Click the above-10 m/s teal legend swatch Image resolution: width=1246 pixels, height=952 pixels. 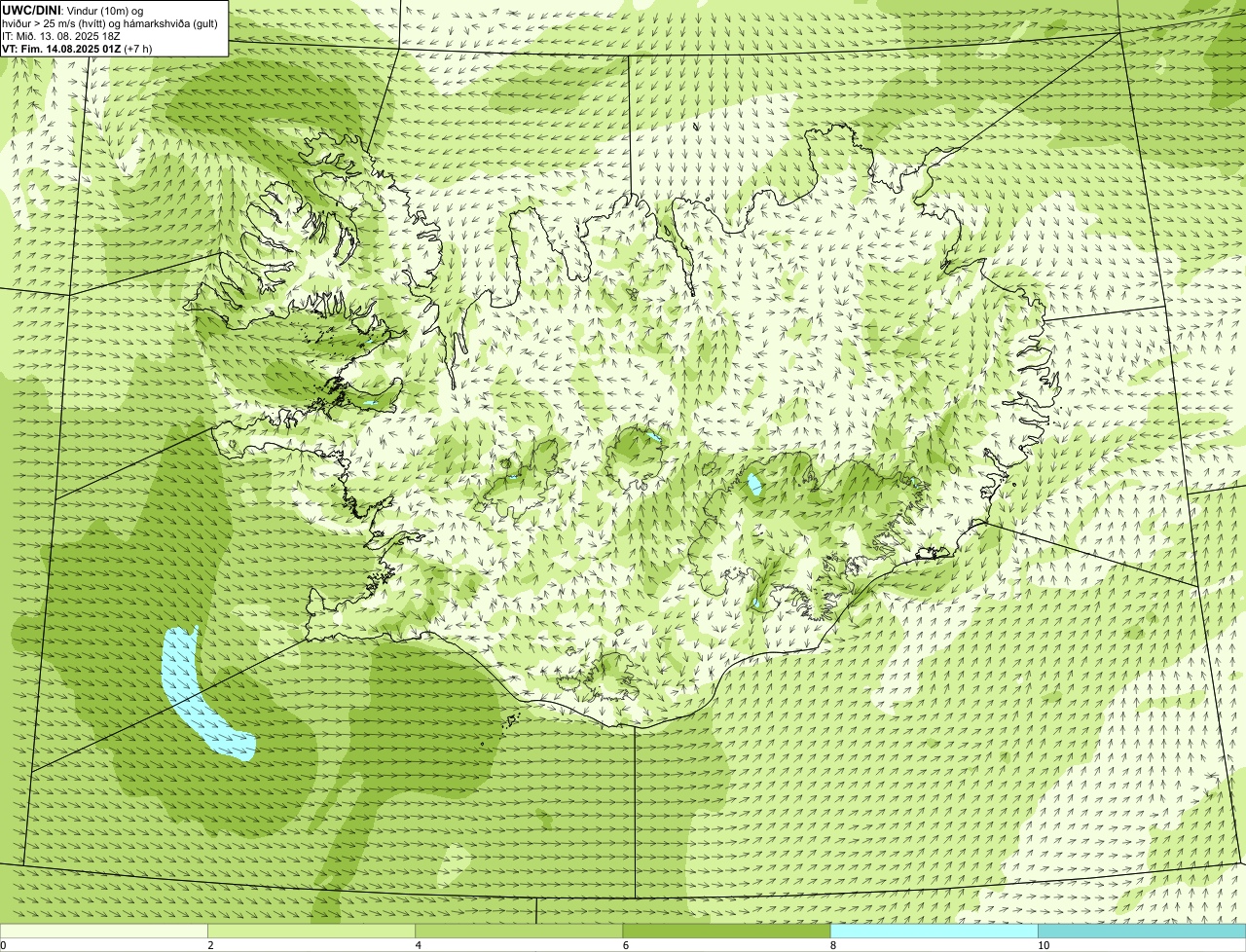[x=1142, y=932]
